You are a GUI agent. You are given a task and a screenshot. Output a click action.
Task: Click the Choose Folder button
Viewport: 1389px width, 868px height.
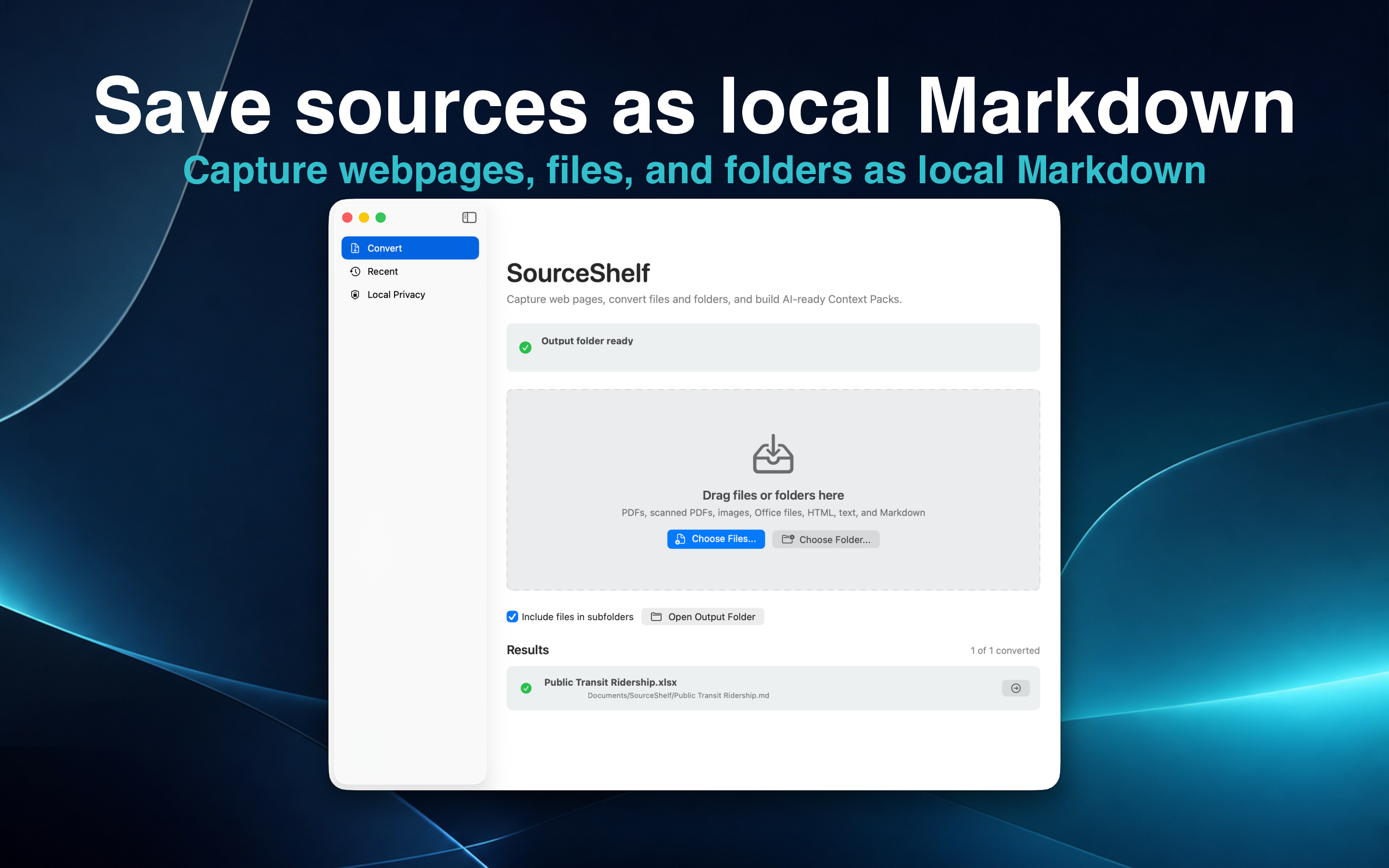coord(825,540)
